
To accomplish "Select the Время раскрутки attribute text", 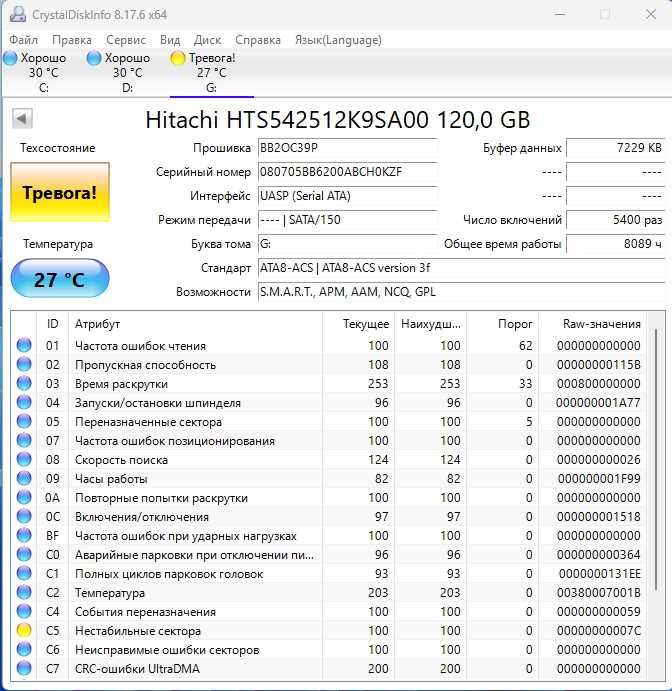I will [121, 384].
